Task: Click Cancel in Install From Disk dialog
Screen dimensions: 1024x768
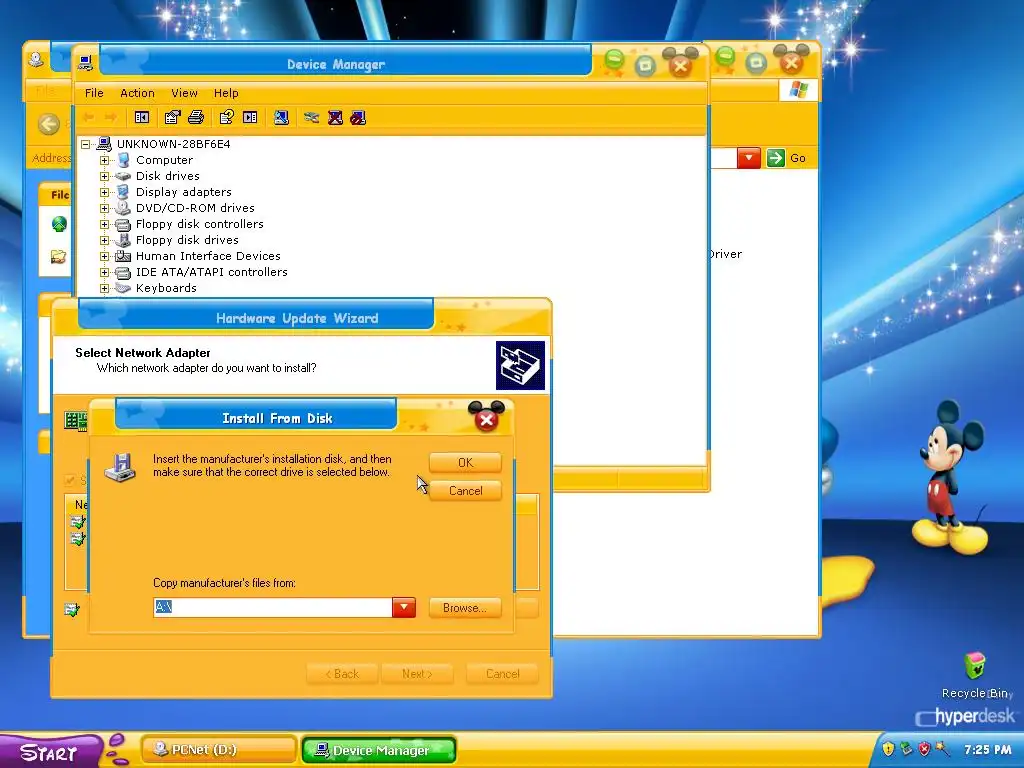Action: pos(465,490)
